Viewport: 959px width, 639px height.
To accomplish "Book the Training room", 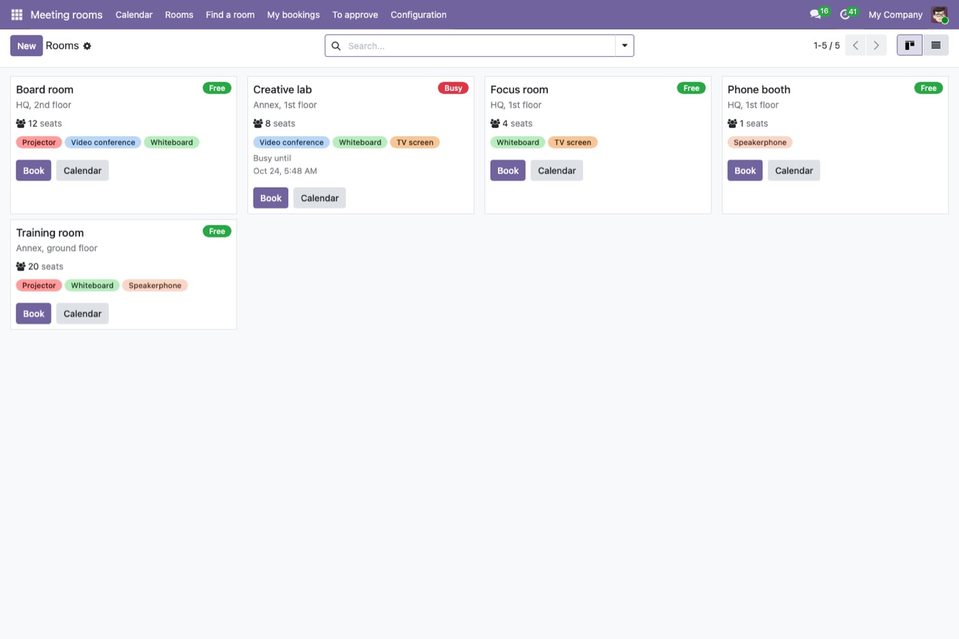I will pyautogui.click(x=34, y=314).
